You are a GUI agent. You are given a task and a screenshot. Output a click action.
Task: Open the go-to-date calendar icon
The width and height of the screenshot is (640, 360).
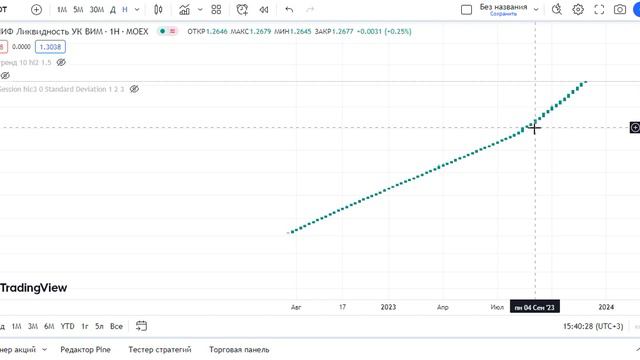tap(141, 326)
